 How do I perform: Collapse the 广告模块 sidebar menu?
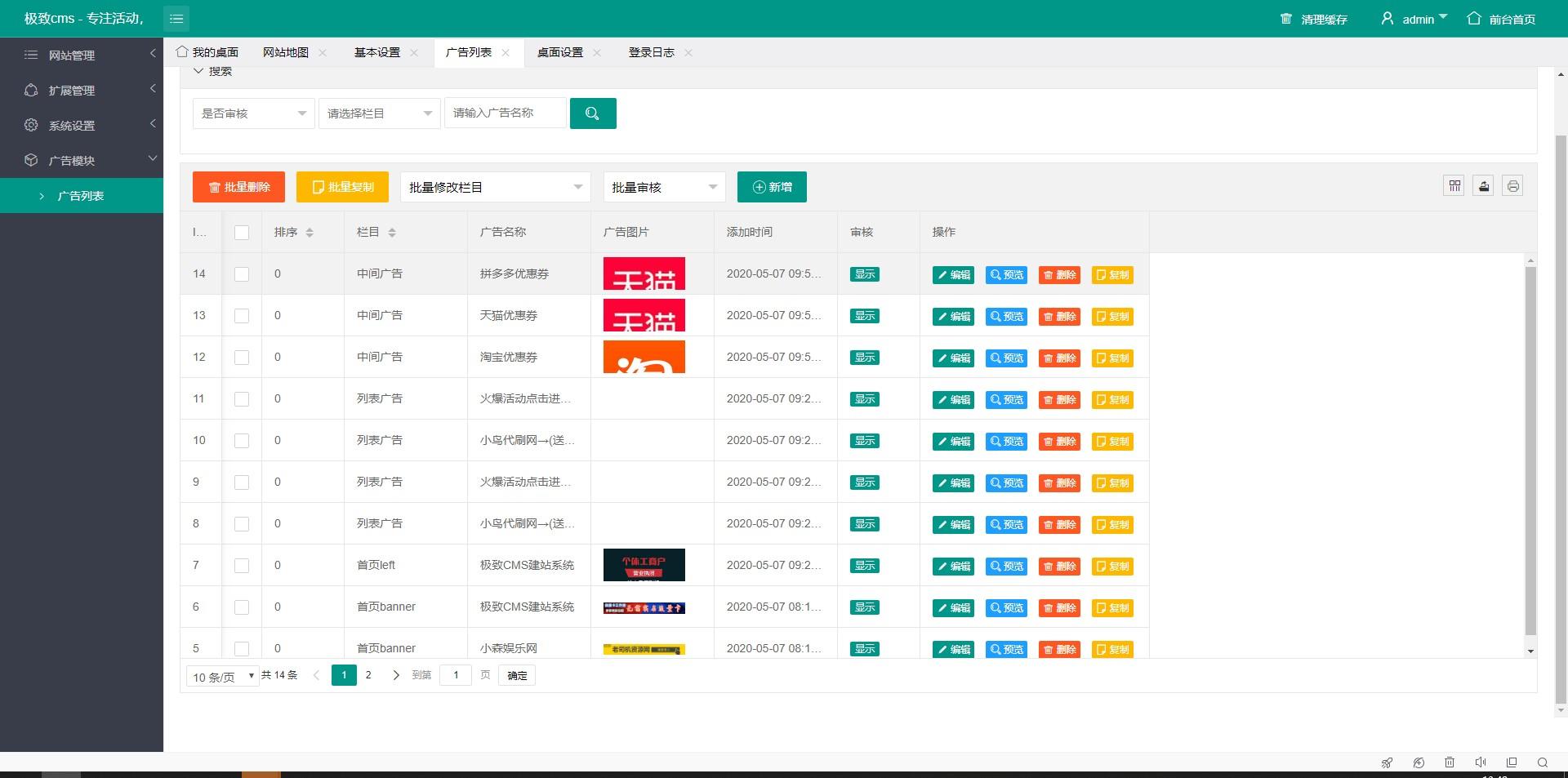click(82, 160)
